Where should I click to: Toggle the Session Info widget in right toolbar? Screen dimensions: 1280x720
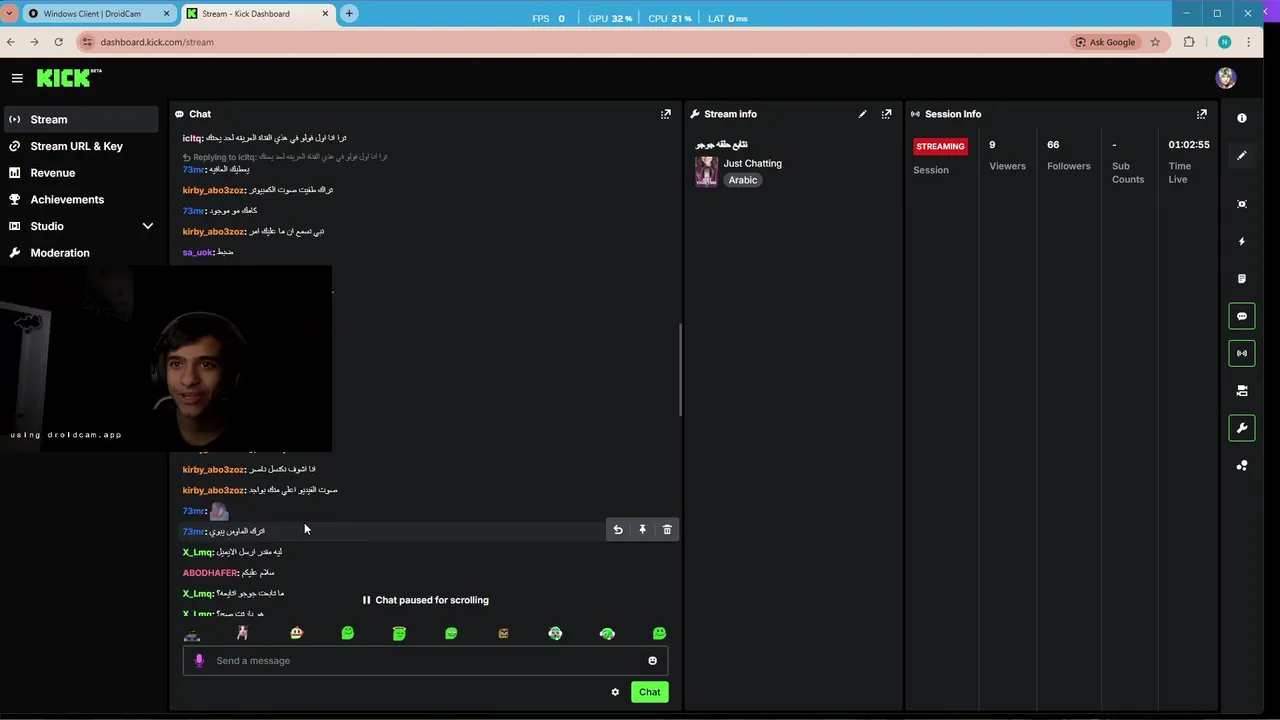(1242, 353)
